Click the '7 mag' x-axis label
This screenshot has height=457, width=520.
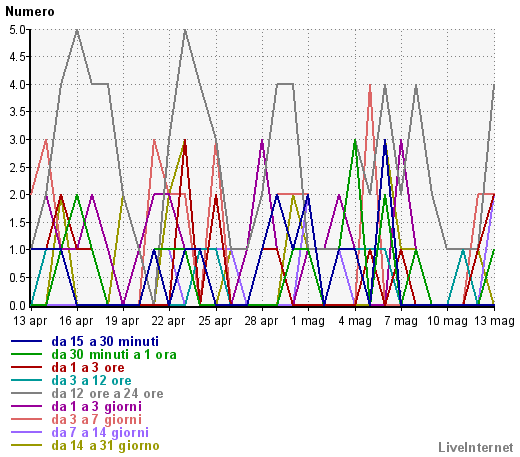[401, 321]
